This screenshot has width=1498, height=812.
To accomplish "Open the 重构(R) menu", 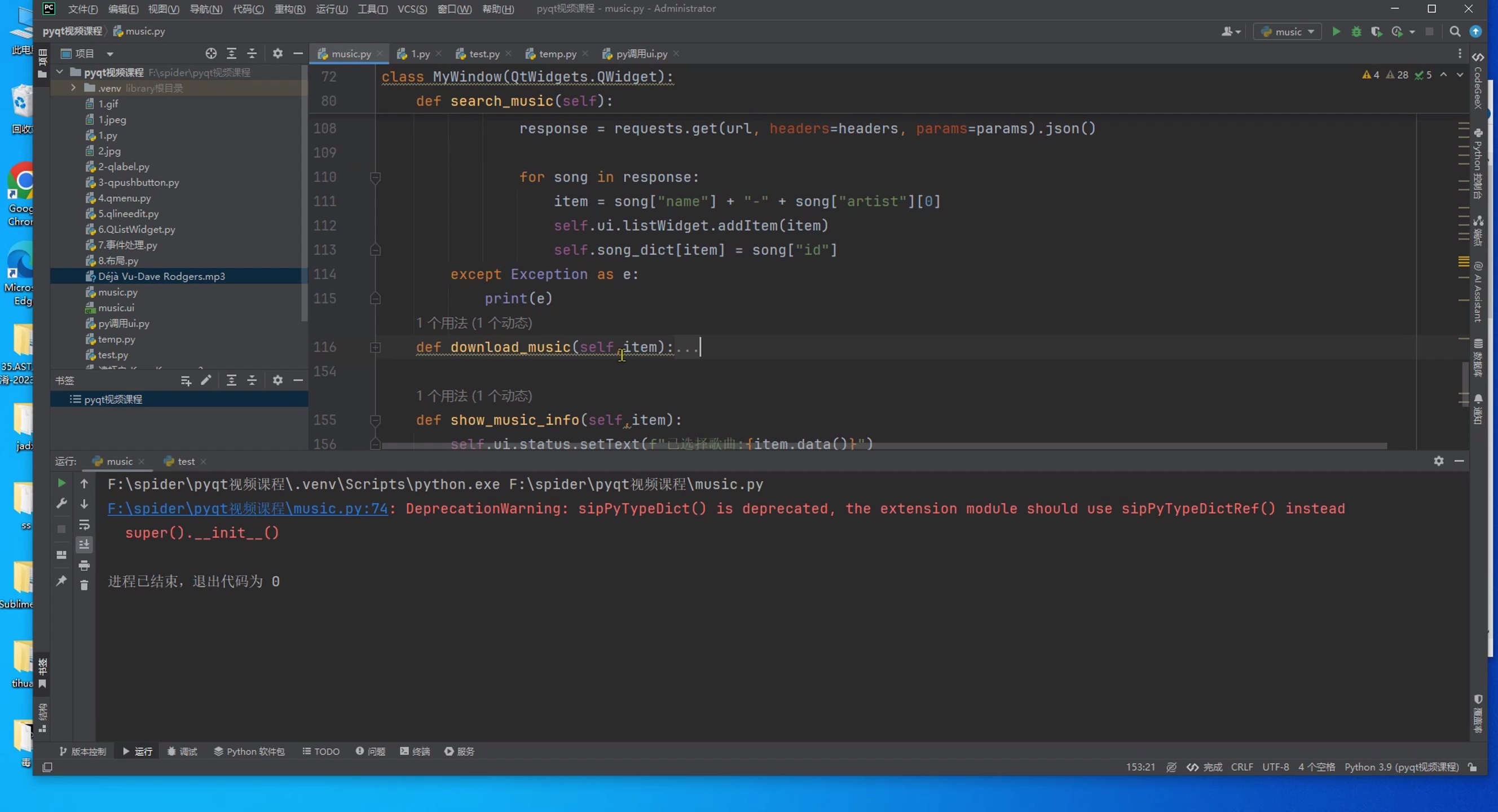I will click(289, 8).
